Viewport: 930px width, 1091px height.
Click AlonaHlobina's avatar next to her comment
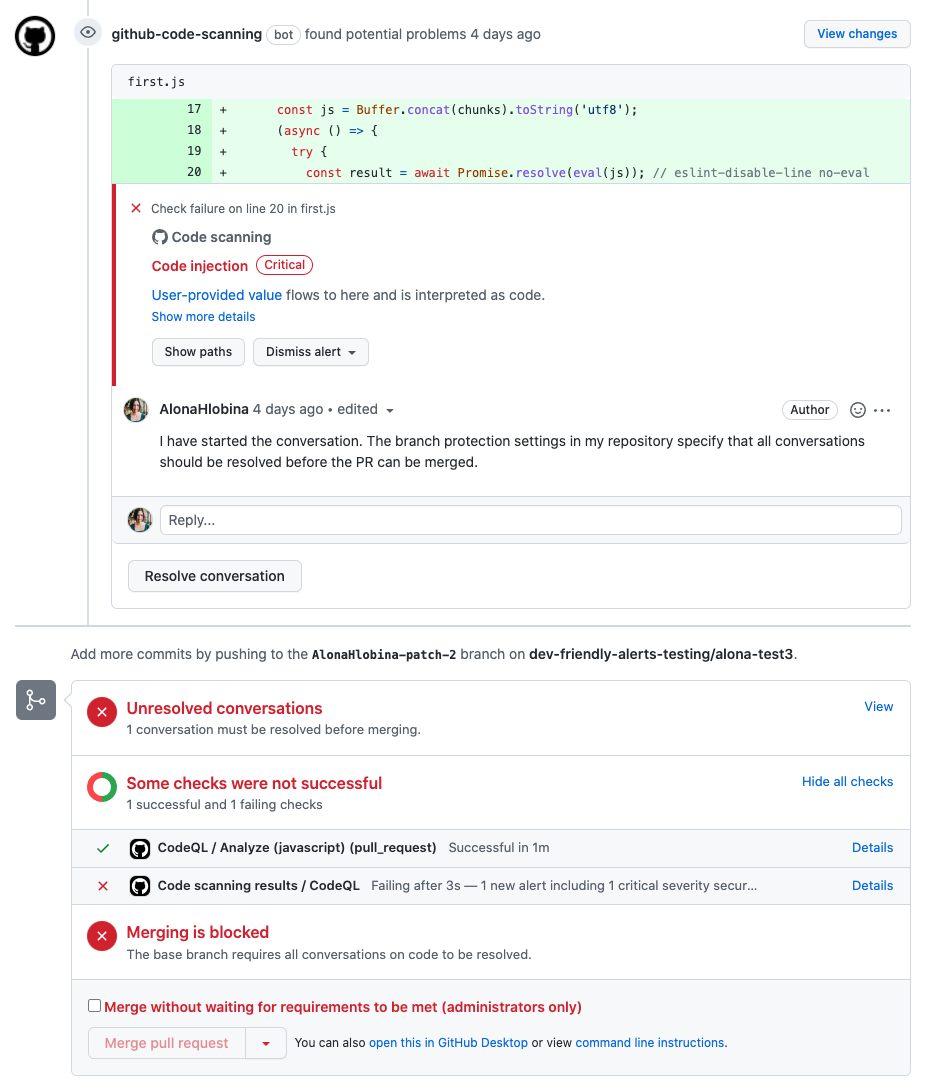tap(136, 410)
